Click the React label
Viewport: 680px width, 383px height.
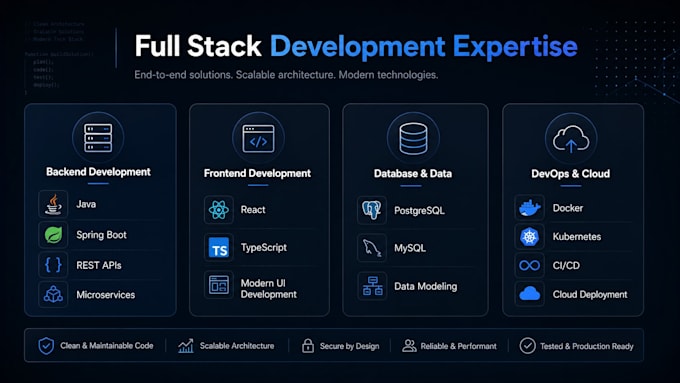pyautogui.click(x=253, y=210)
